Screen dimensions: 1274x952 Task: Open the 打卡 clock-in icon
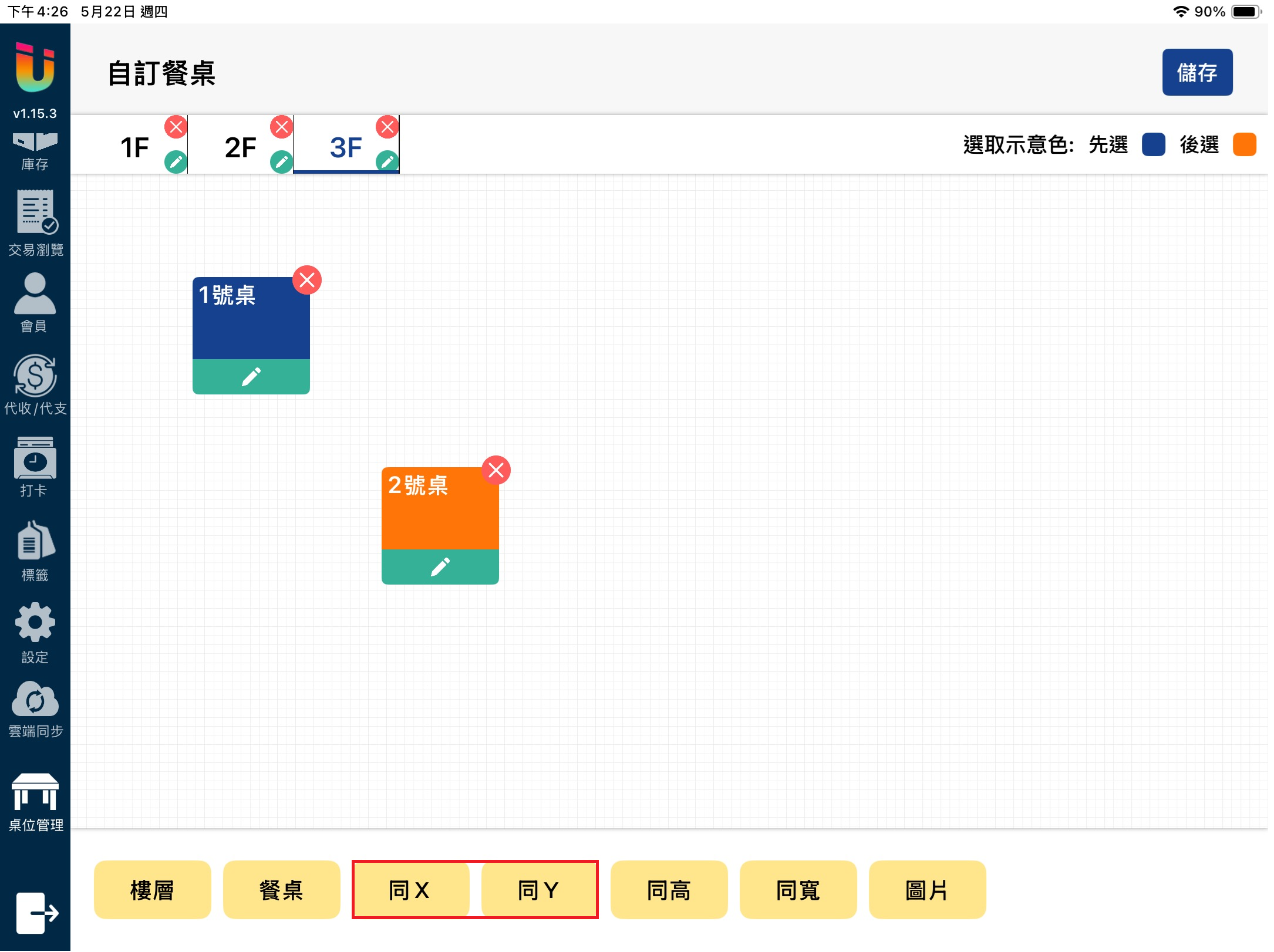35,467
